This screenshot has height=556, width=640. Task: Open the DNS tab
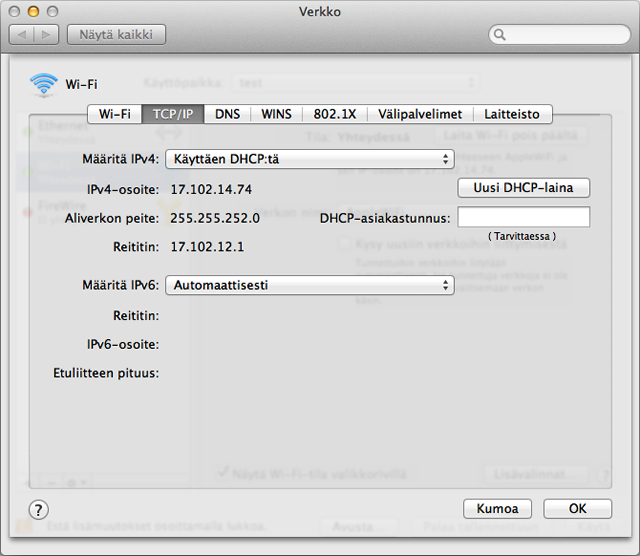227,114
